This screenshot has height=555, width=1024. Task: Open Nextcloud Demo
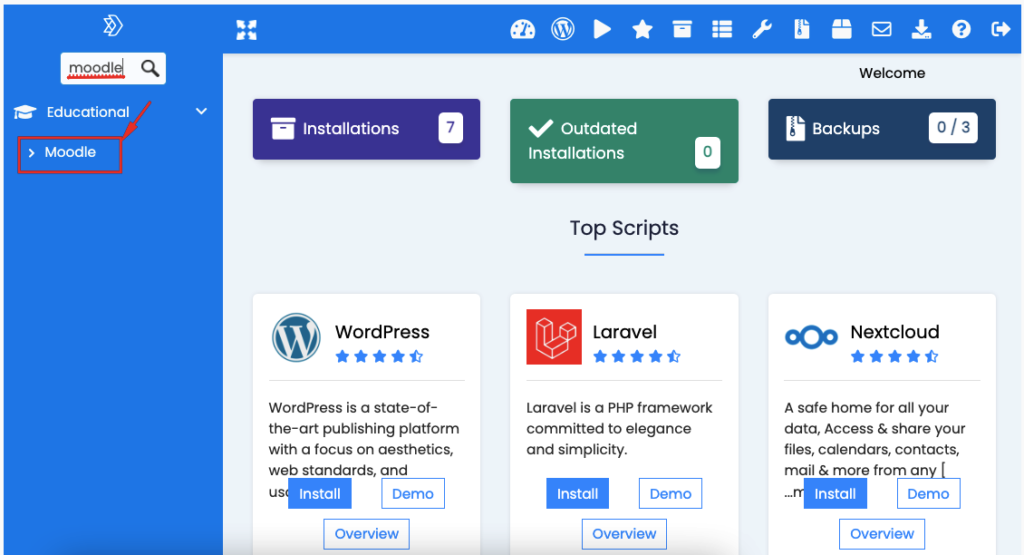[928, 494]
